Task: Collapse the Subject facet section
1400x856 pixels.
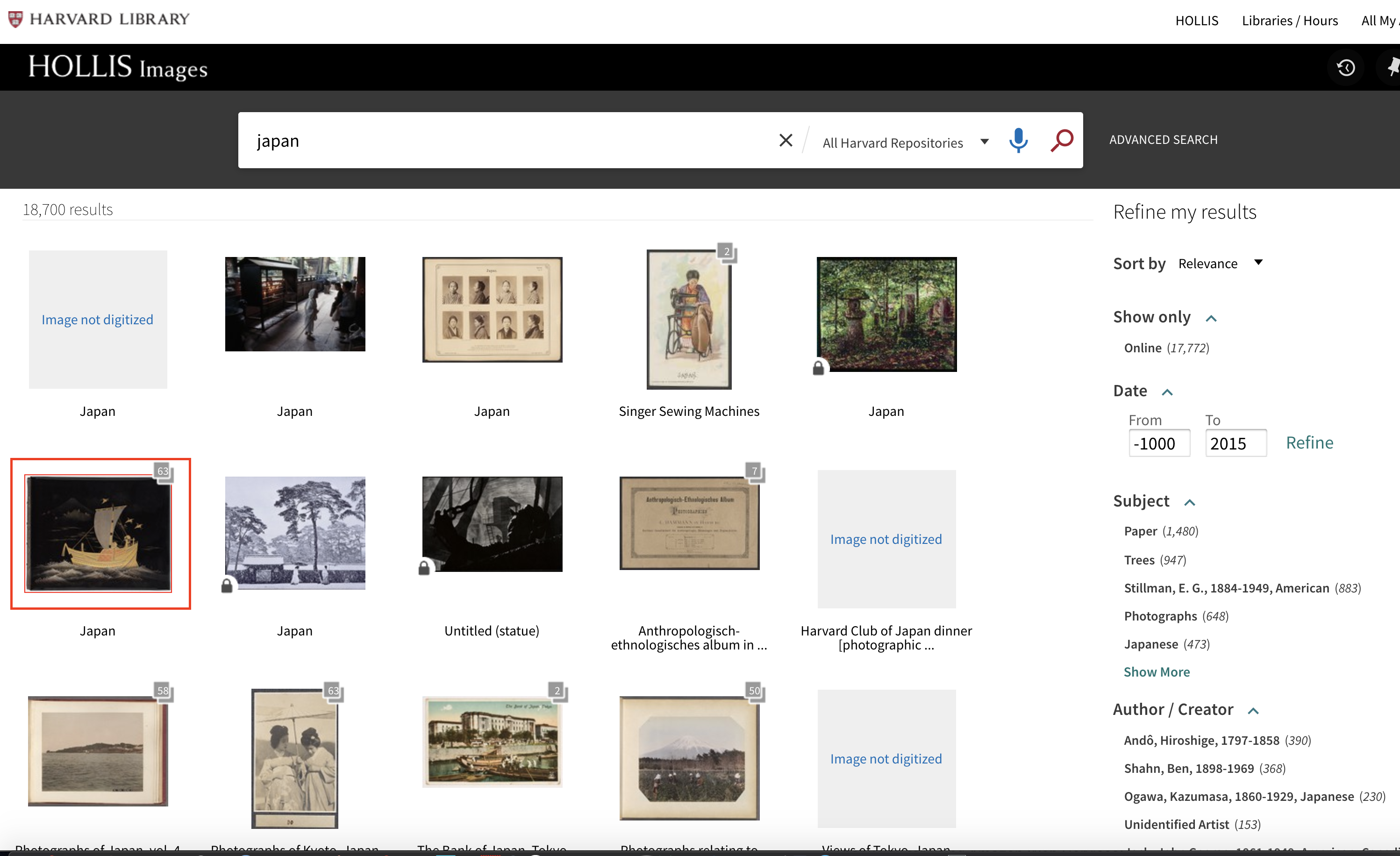Action: 1190,502
